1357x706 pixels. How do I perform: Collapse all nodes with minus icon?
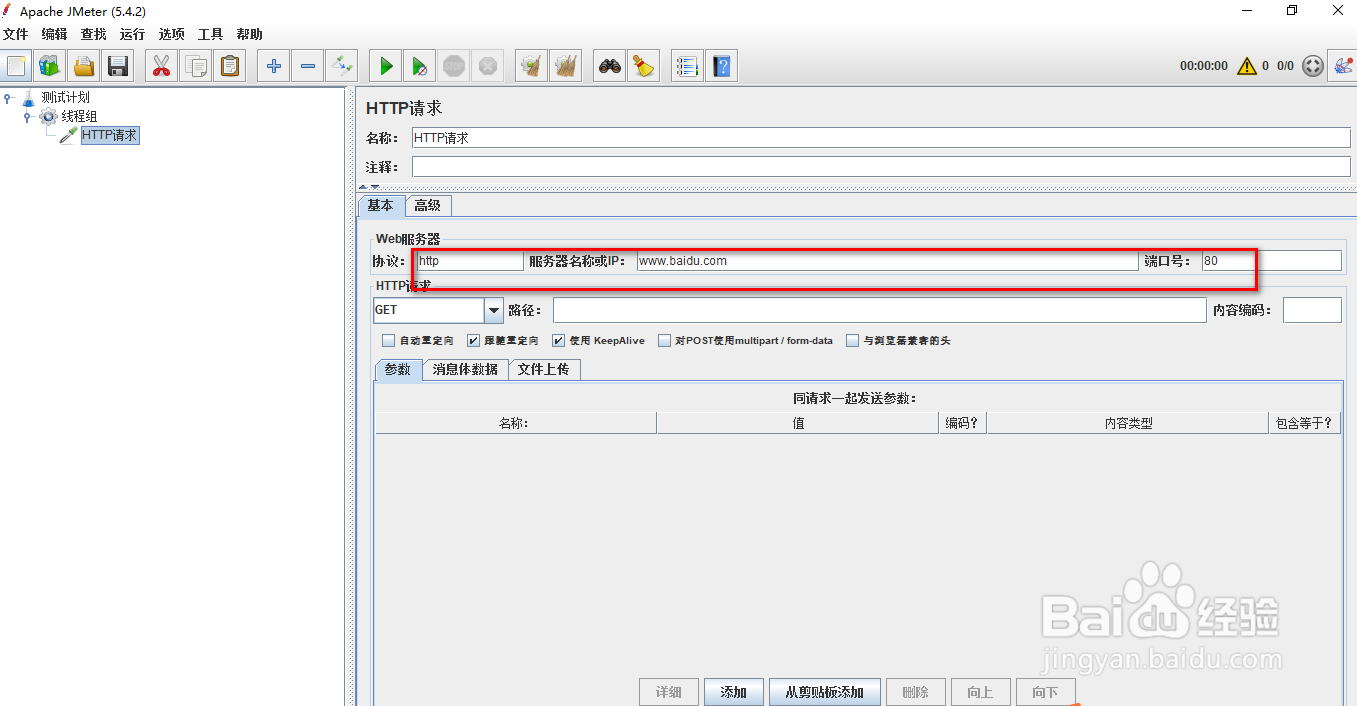[x=308, y=67]
